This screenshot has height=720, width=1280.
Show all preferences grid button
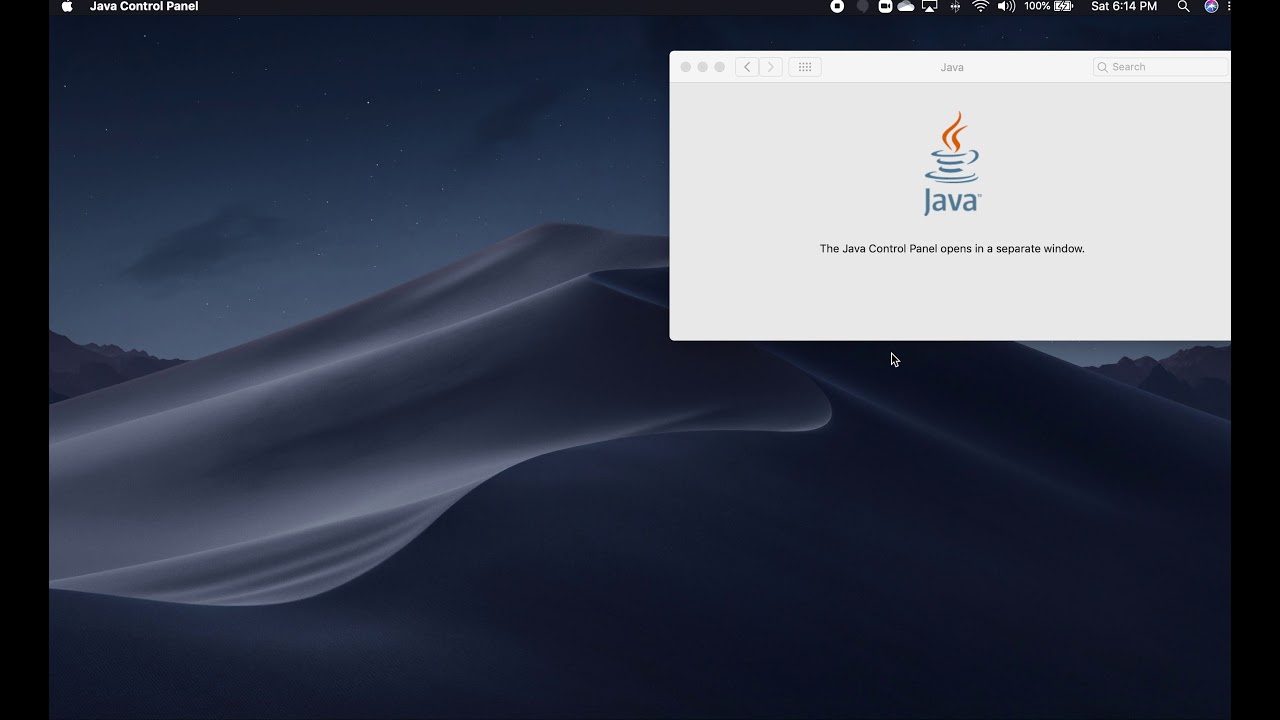805,67
